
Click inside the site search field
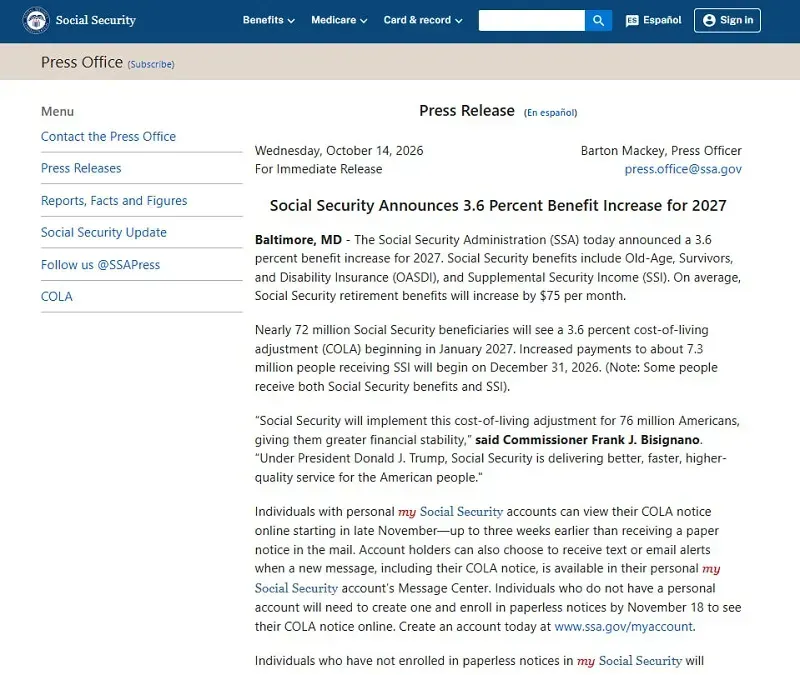click(532, 20)
